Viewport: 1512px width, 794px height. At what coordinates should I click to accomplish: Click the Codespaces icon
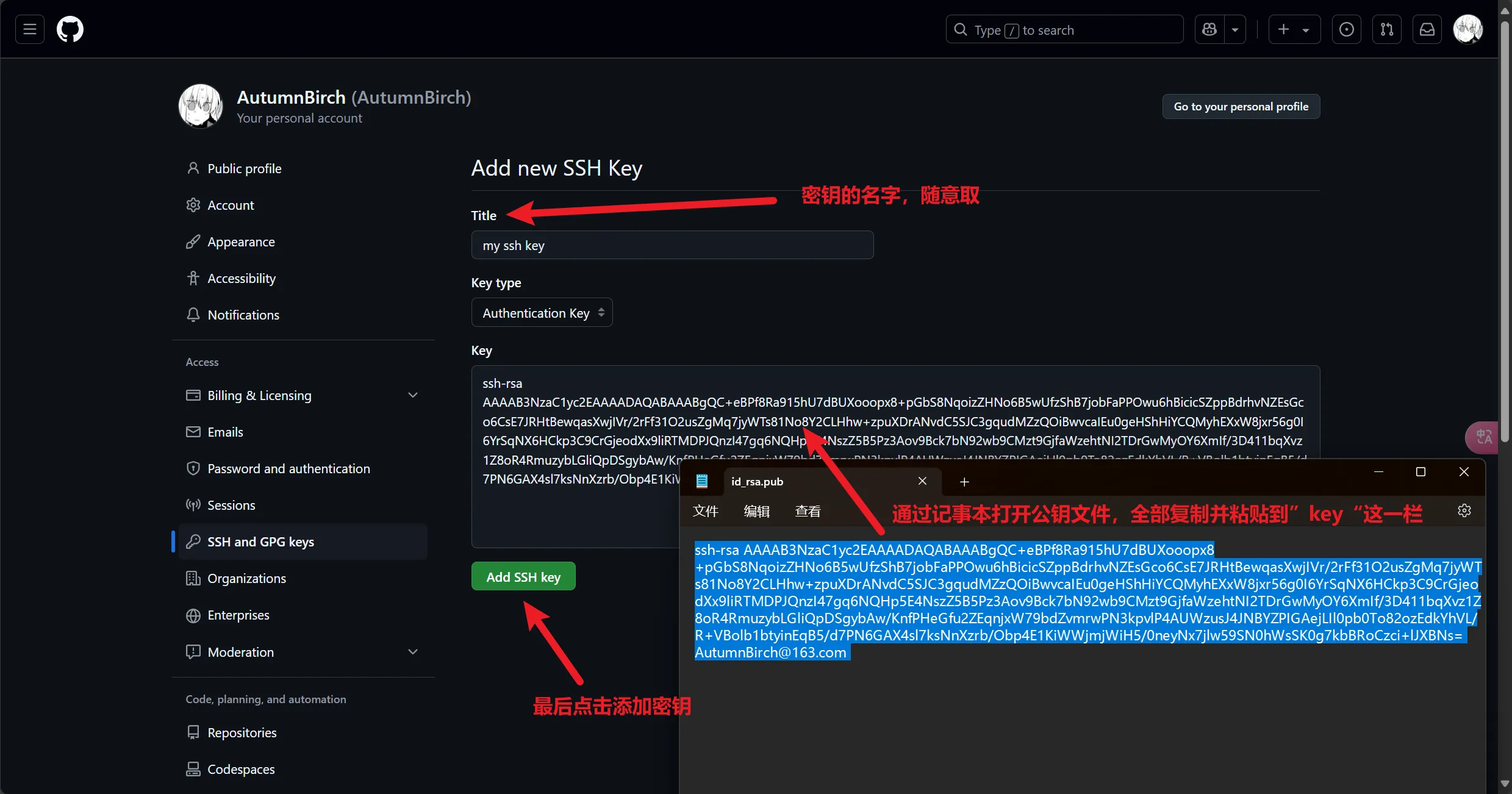point(193,769)
